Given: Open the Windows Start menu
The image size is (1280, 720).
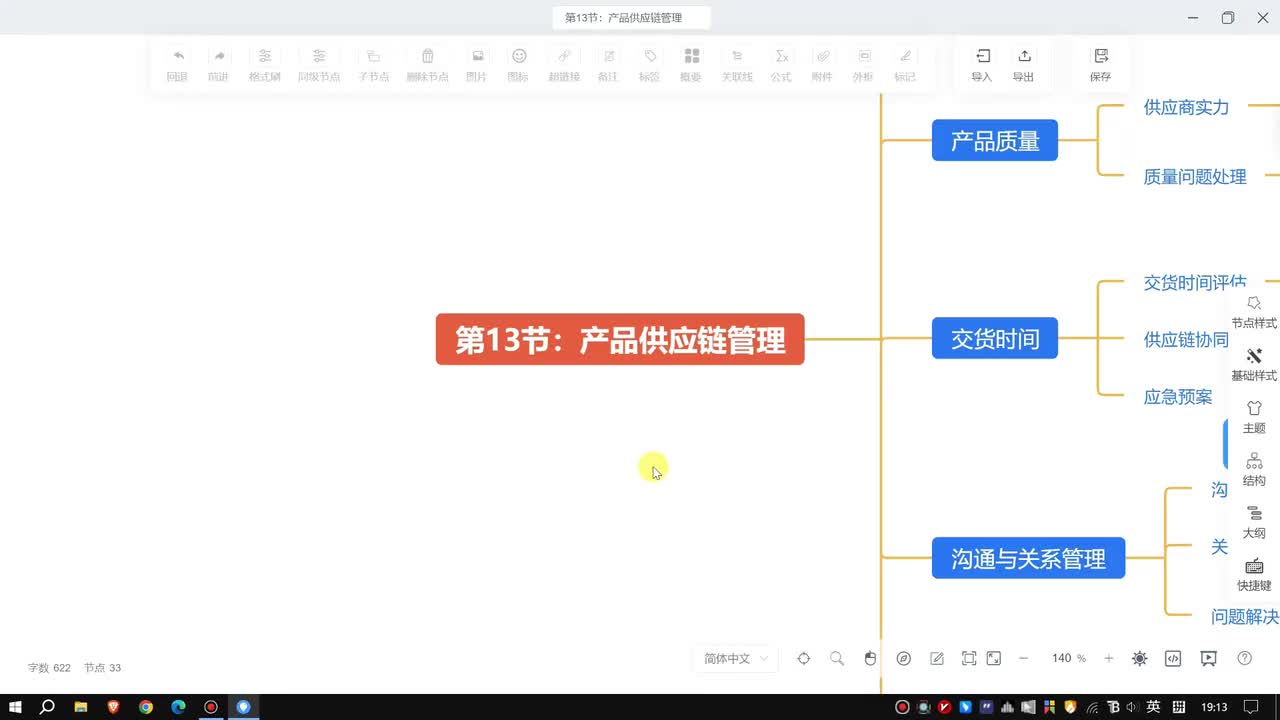Looking at the screenshot, I should [x=16, y=707].
